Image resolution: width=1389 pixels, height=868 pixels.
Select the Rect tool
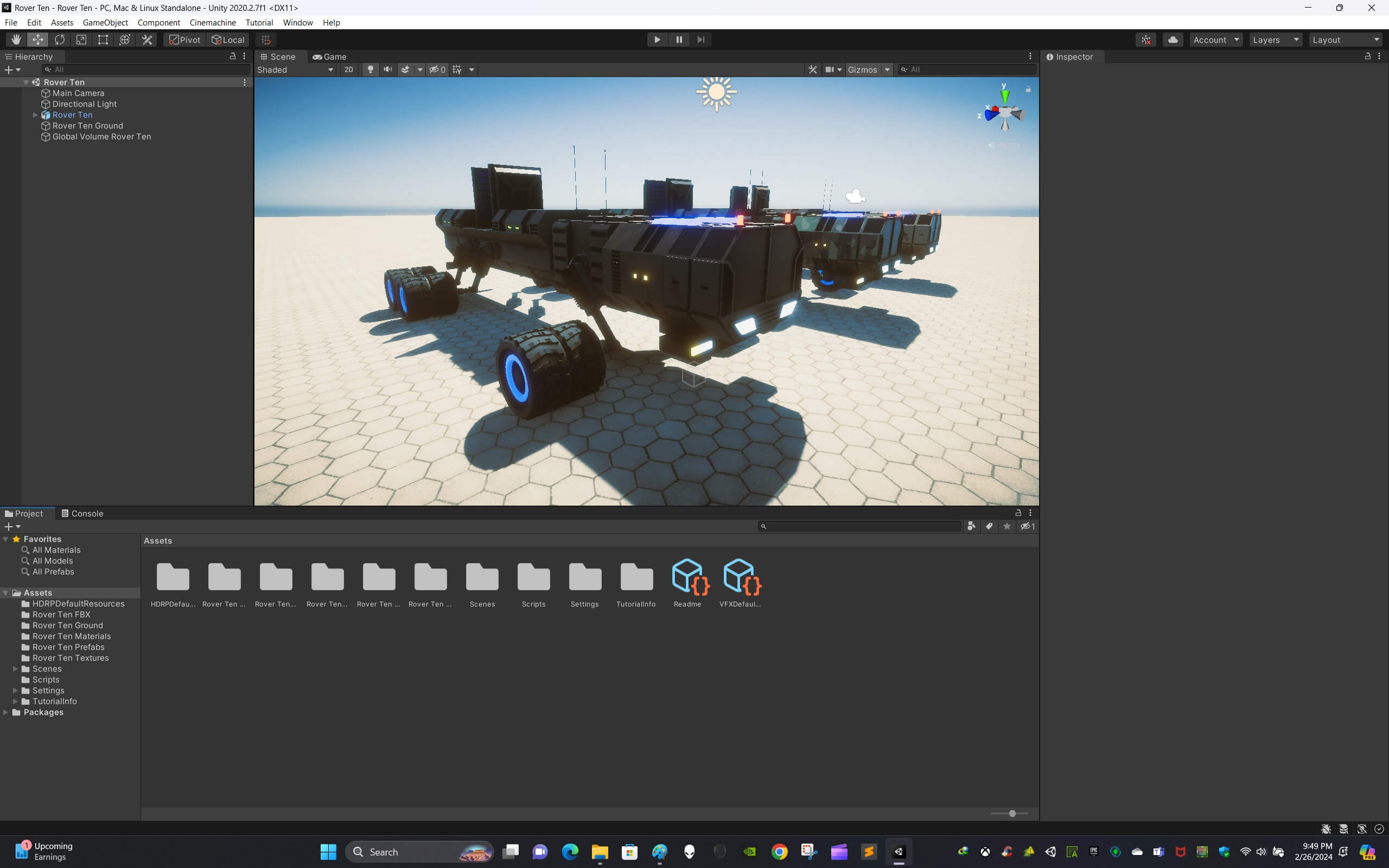[x=103, y=40]
